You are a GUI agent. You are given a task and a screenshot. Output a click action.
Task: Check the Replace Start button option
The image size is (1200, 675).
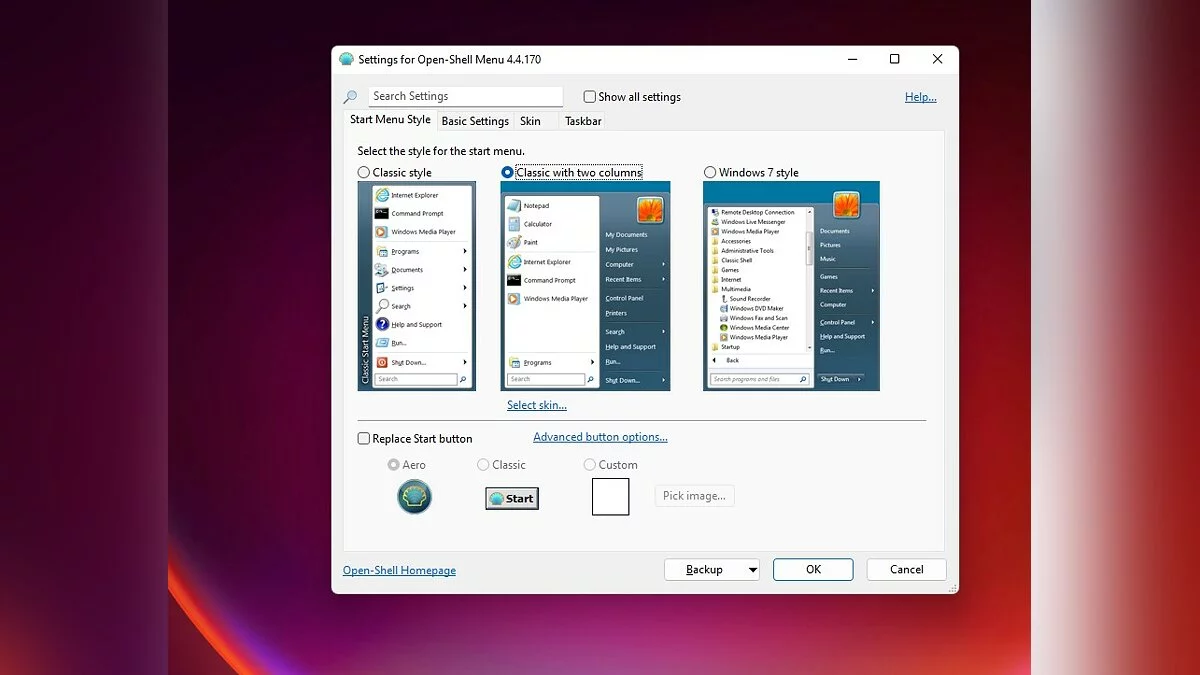pos(364,438)
